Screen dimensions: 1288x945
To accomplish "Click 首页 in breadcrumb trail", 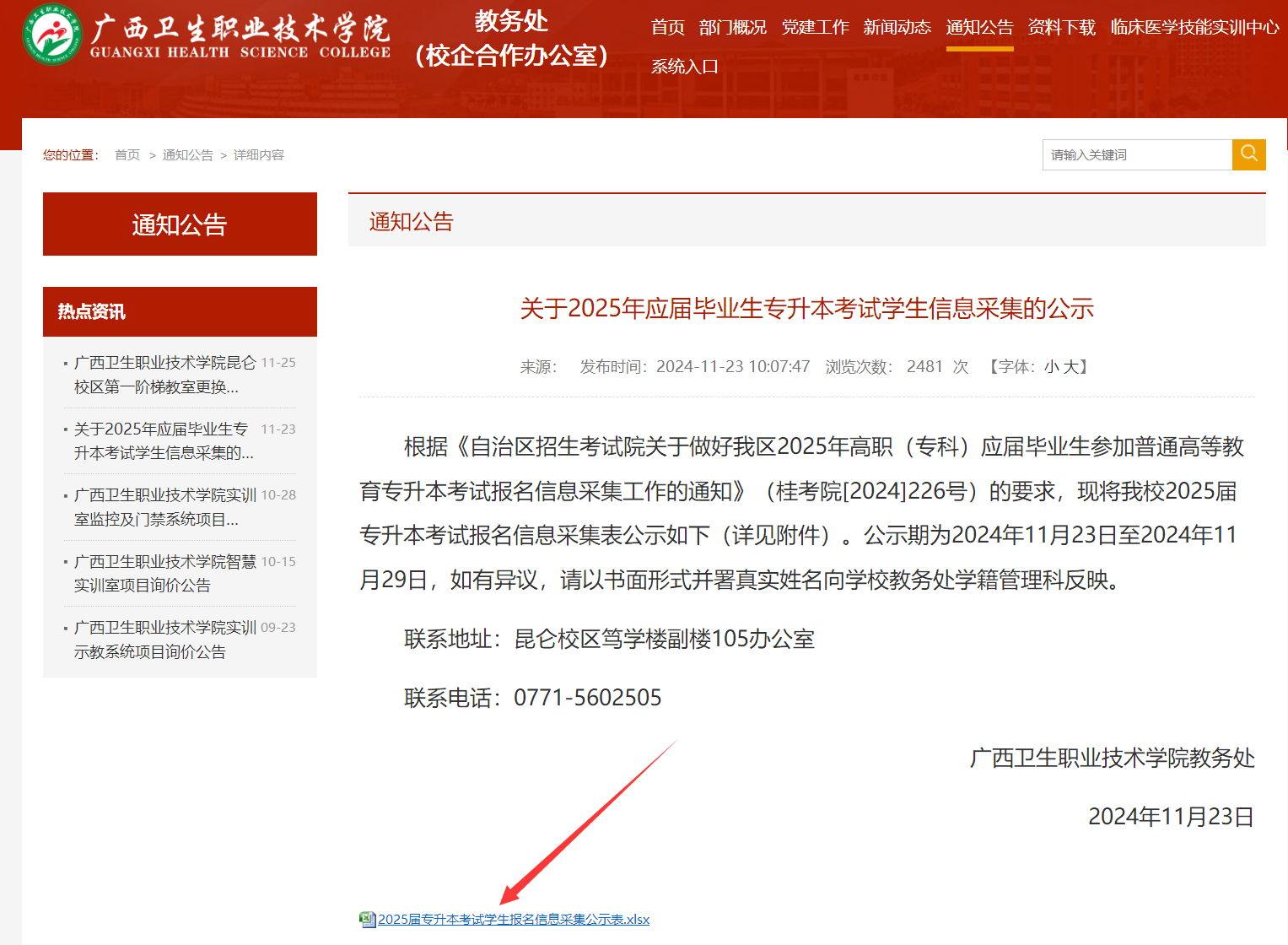I will click(127, 154).
